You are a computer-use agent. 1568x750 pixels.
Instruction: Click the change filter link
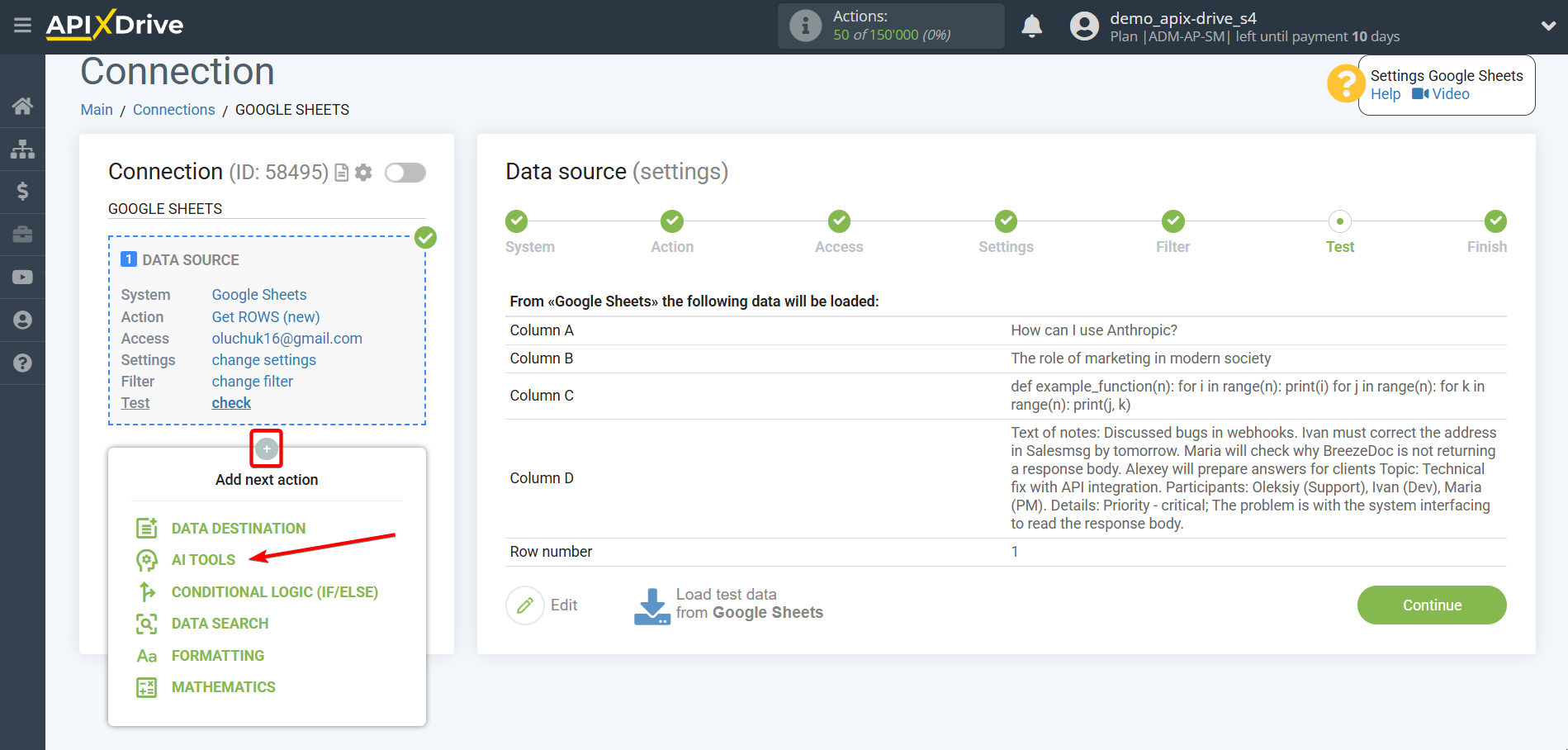tap(253, 382)
